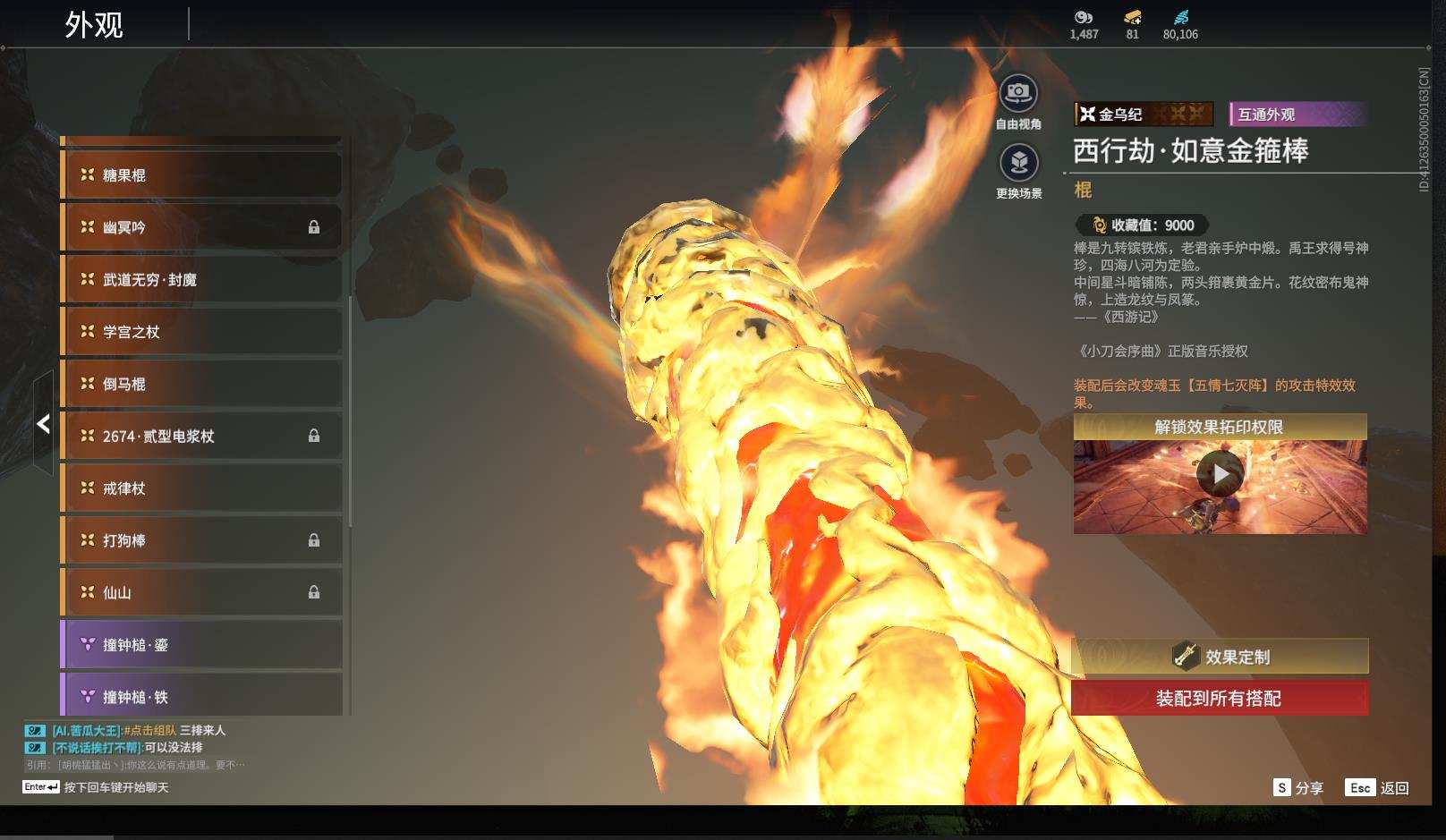
Task: Click the orange 五情七灭阵 effect note
Action: coord(1215,394)
